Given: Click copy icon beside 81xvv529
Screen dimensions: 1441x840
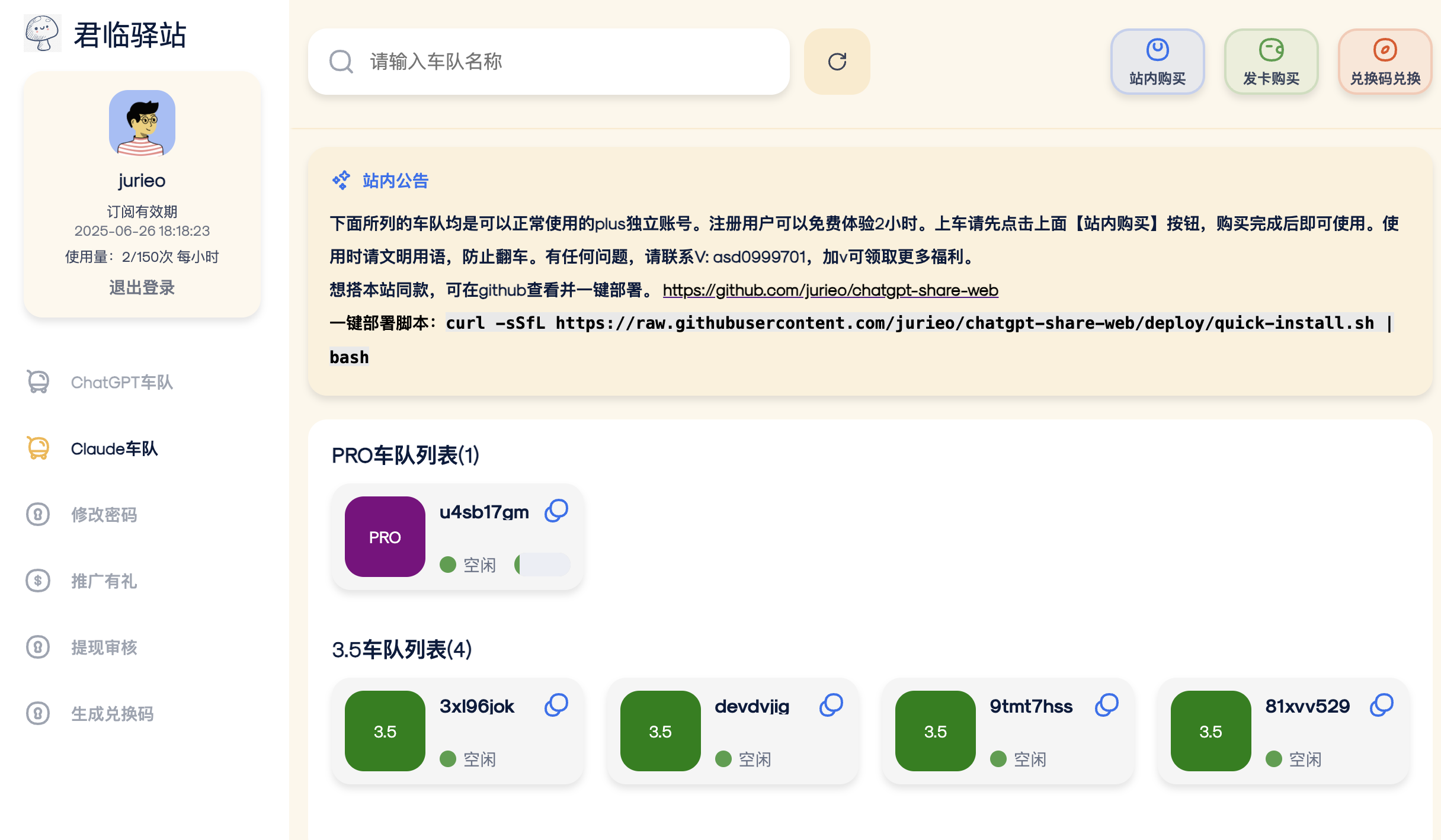Looking at the screenshot, I should coord(1381,705).
